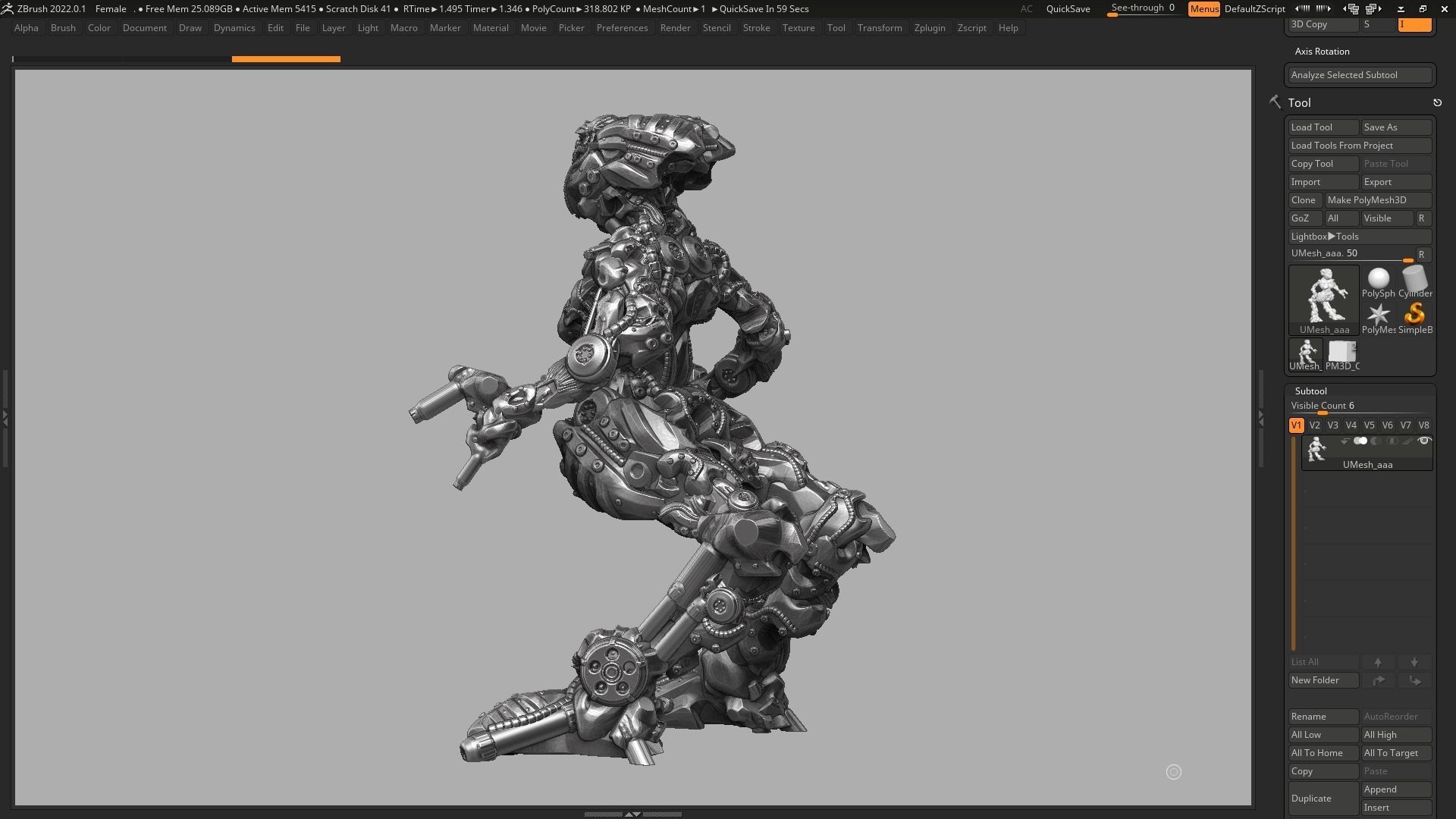Image resolution: width=1456 pixels, height=819 pixels.
Task: Adjust the See-through slider
Action: point(1142,9)
